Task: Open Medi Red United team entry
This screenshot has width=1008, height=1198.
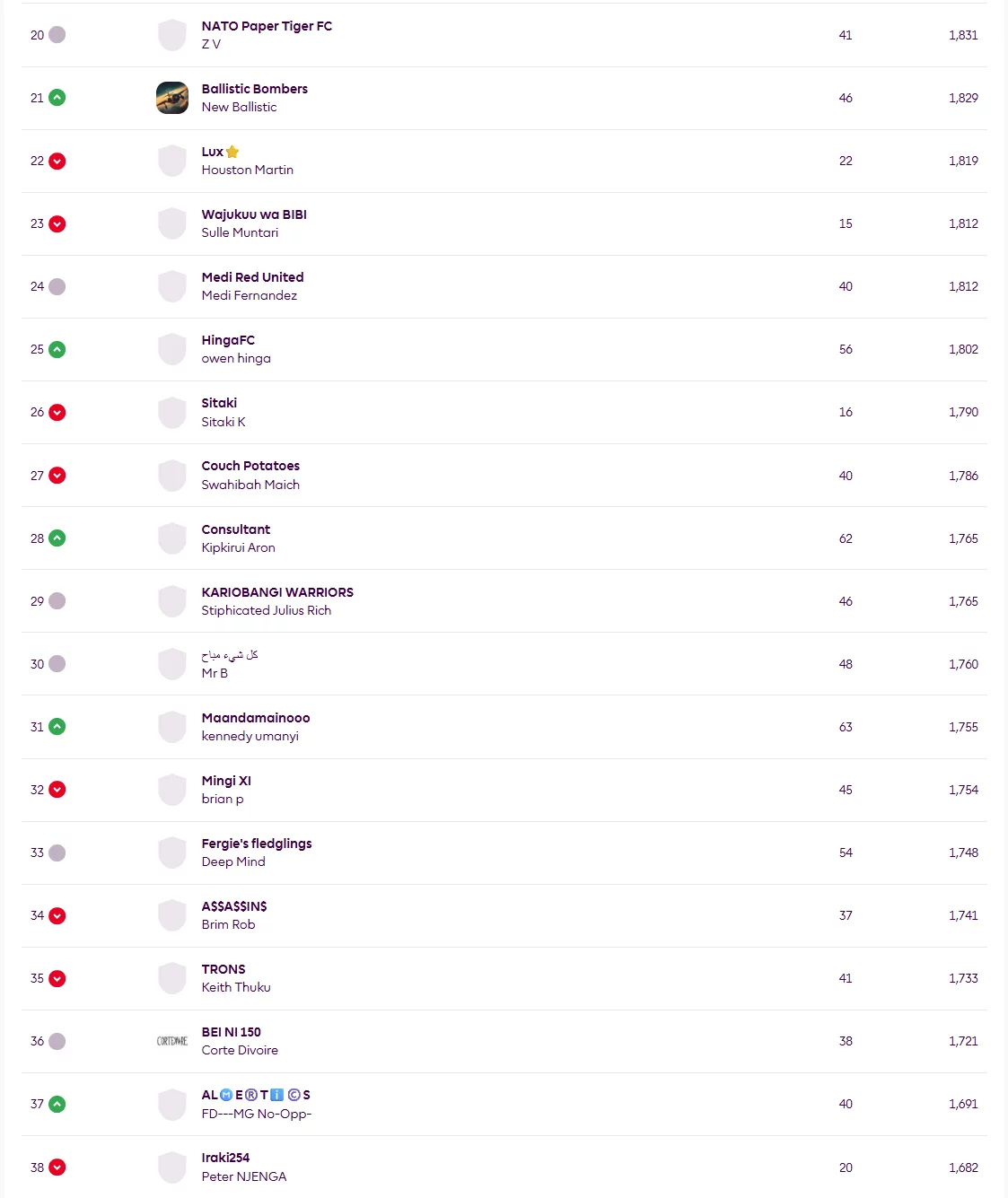Action: (252, 277)
